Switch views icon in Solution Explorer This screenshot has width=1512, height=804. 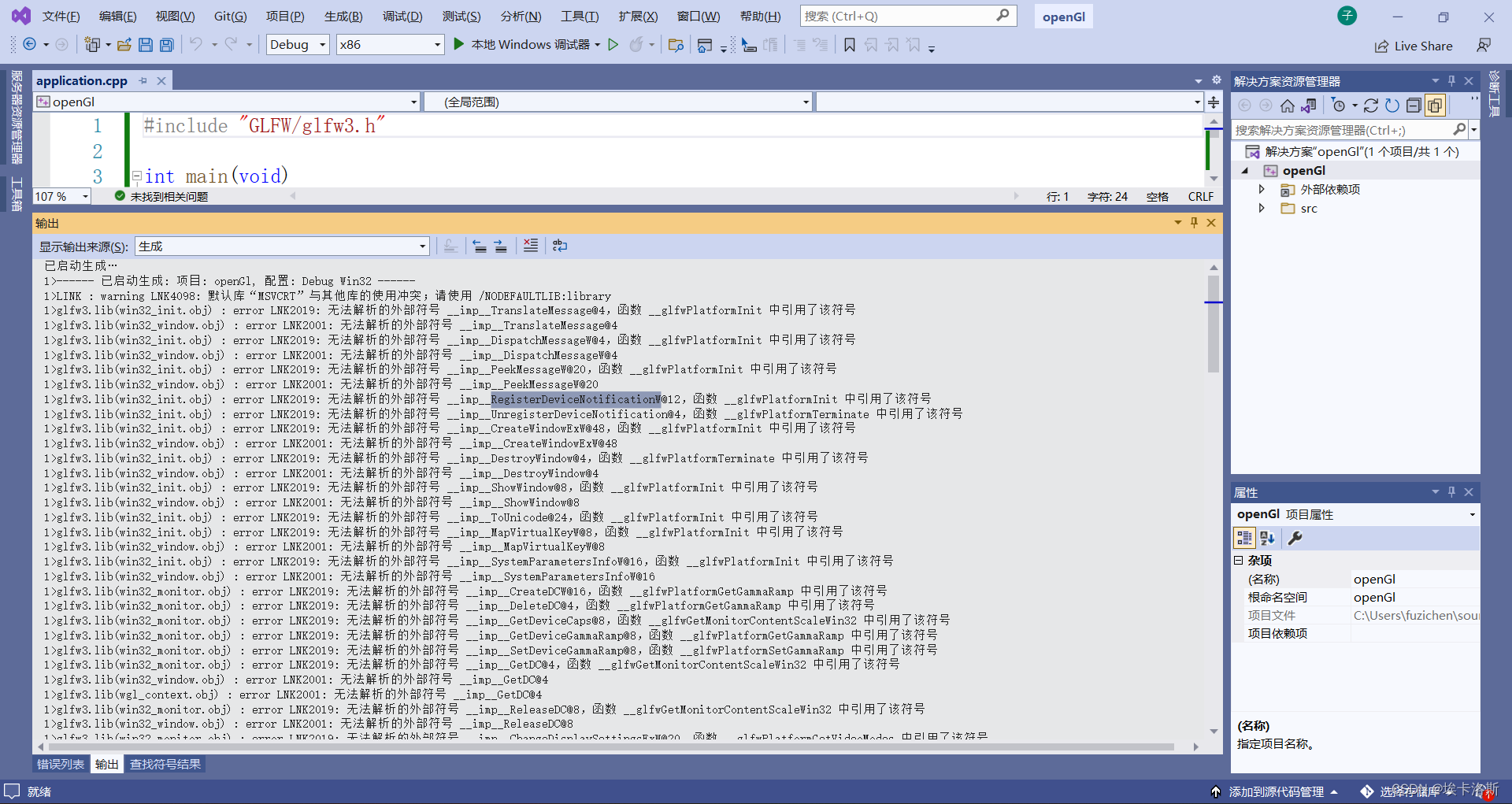(1309, 106)
